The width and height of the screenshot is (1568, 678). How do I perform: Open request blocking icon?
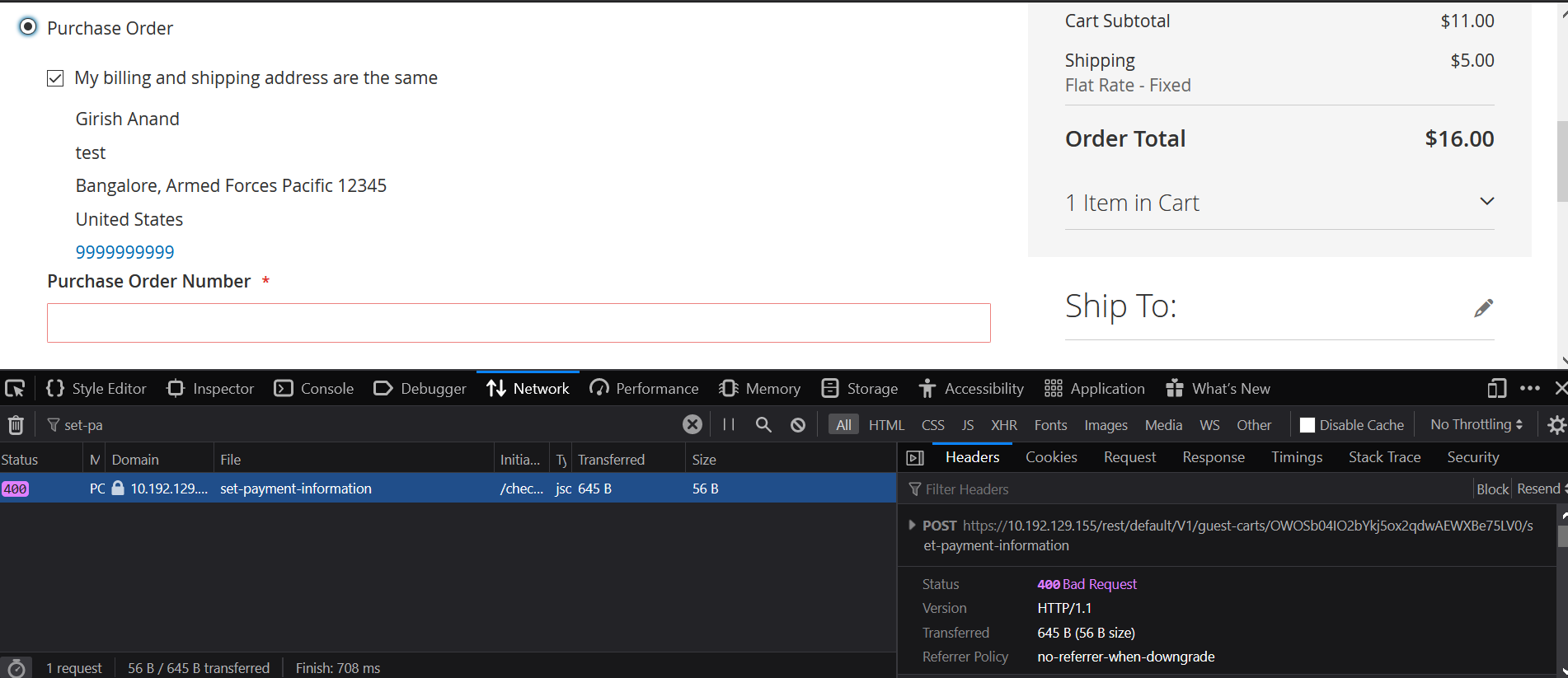click(x=798, y=424)
